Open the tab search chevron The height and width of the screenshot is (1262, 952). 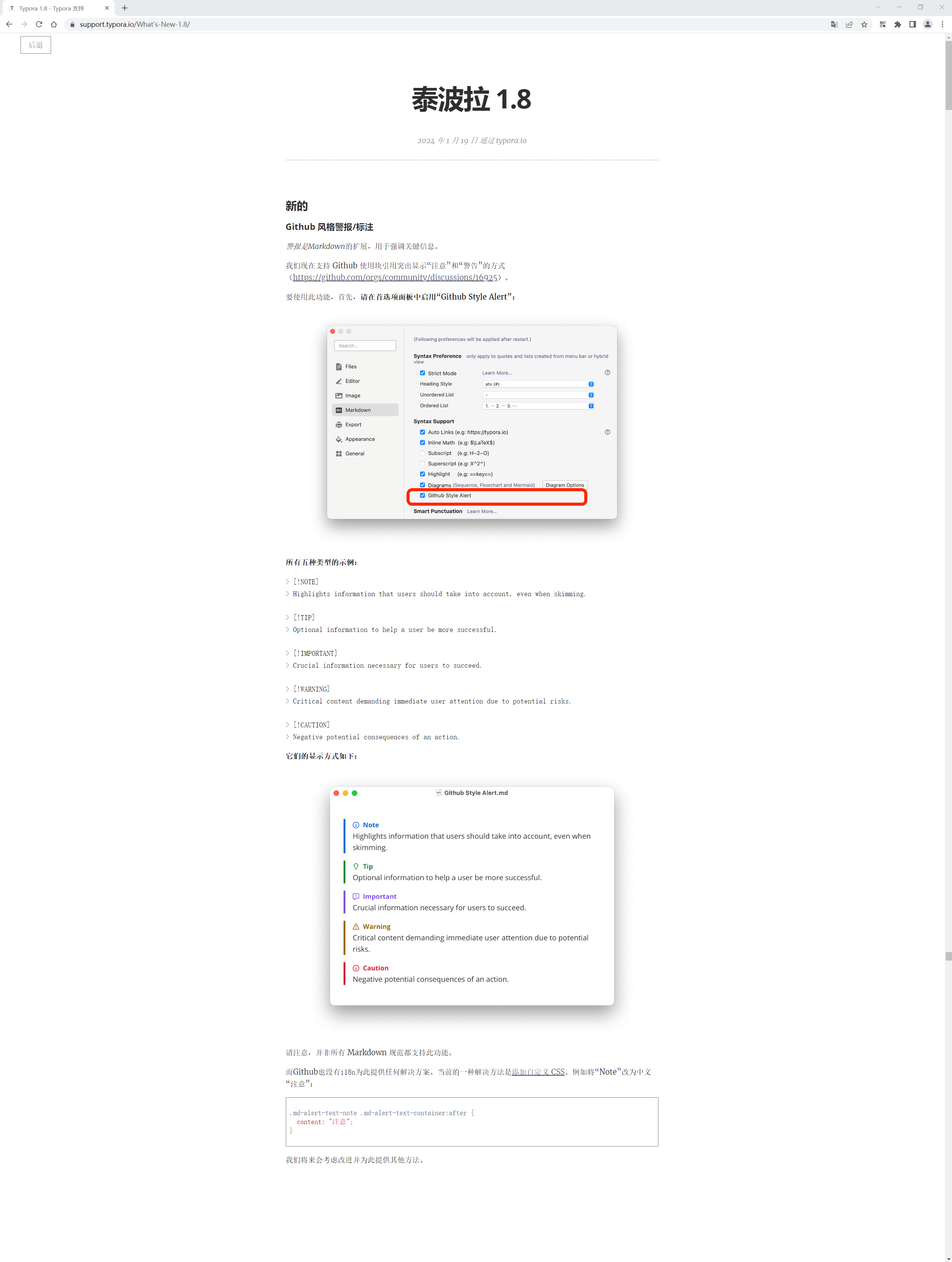coord(878,7)
